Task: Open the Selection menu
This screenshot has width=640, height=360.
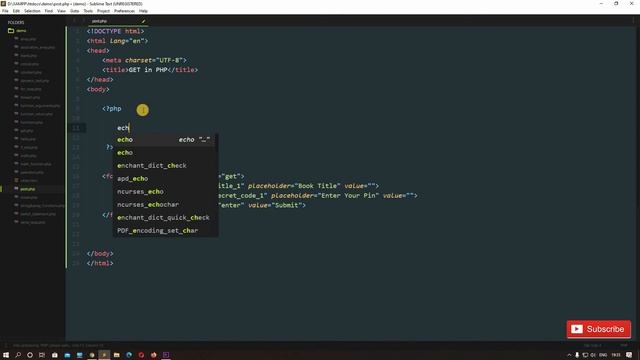Action: [x=32, y=11]
